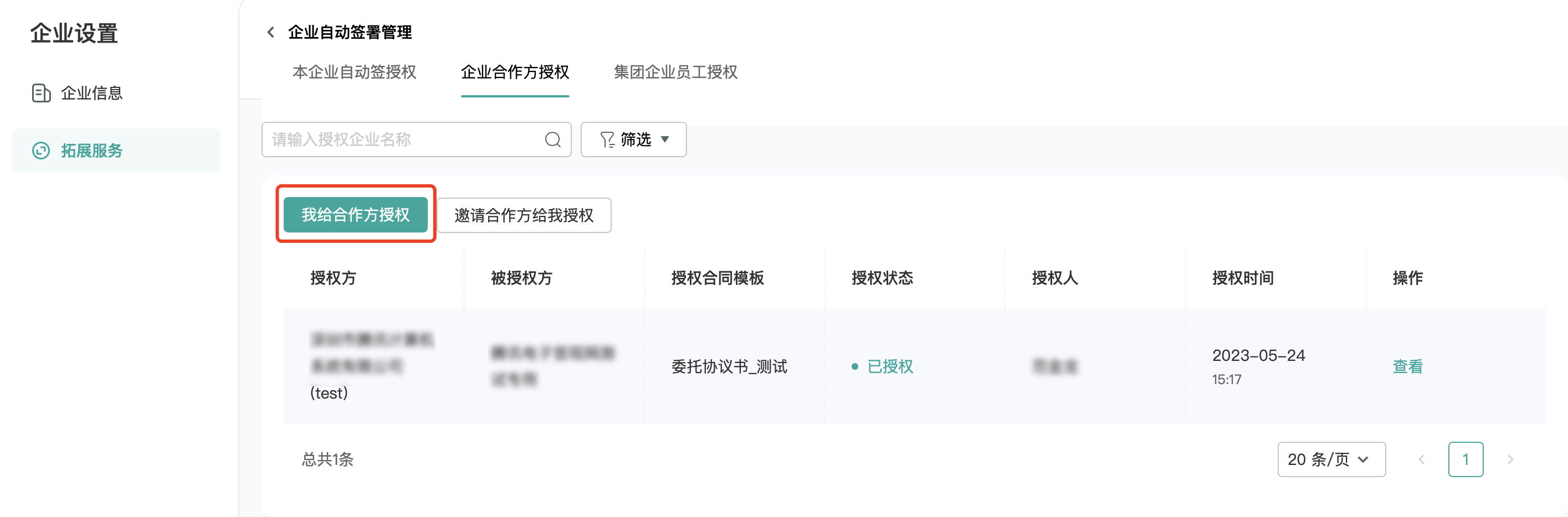The height and width of the screenshot is (517, 1568).
Task: Go back with the left arrow icon
Action: click(271, 32)
